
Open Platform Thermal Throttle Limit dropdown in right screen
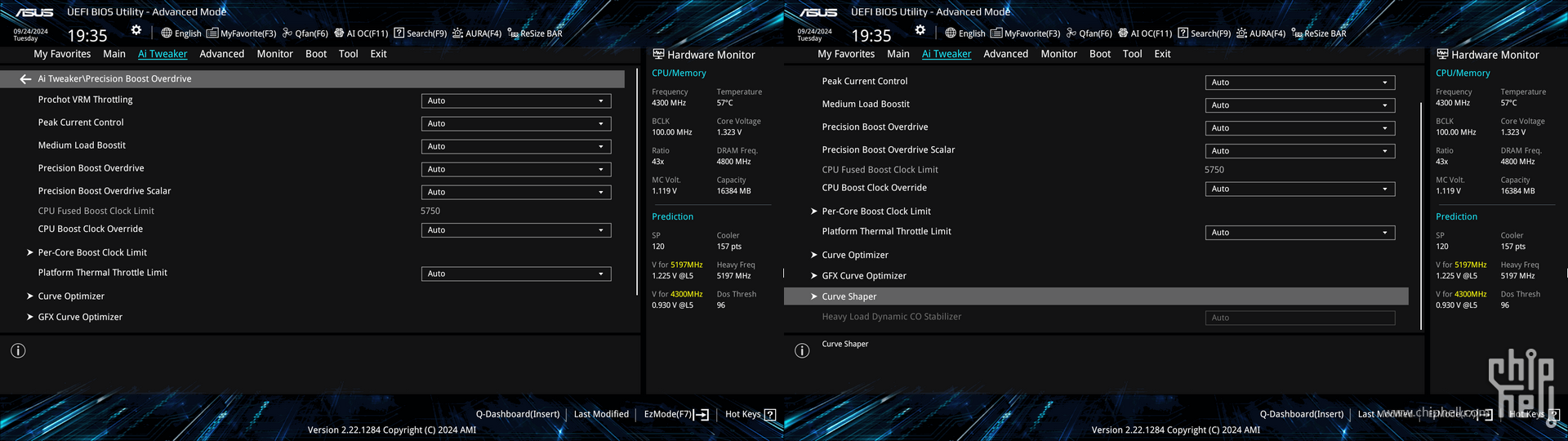1300,233
